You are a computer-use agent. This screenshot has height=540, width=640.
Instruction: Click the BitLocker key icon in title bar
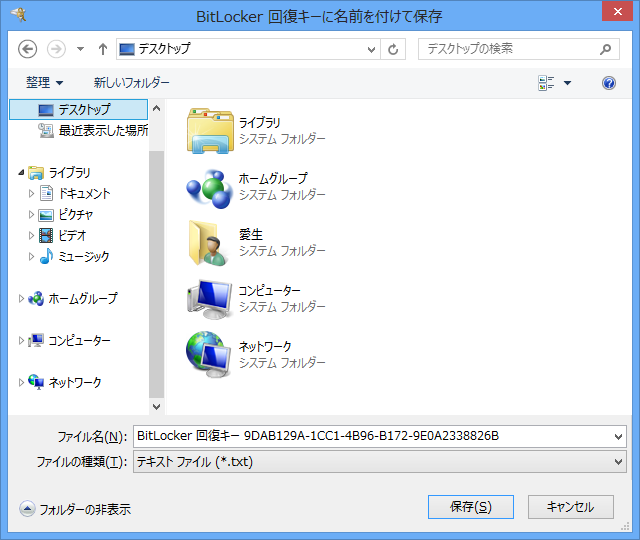(x=19, y=15)
